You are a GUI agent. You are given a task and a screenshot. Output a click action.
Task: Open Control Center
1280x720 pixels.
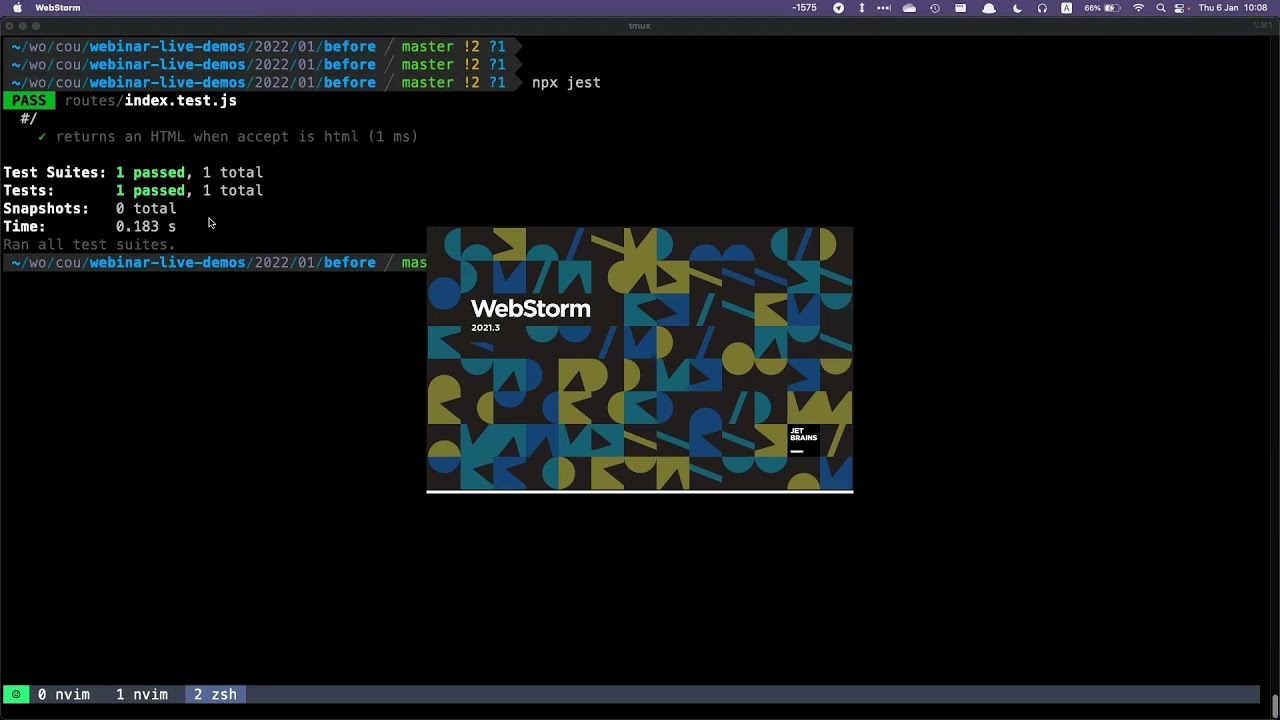click(x=1180, y=8)
